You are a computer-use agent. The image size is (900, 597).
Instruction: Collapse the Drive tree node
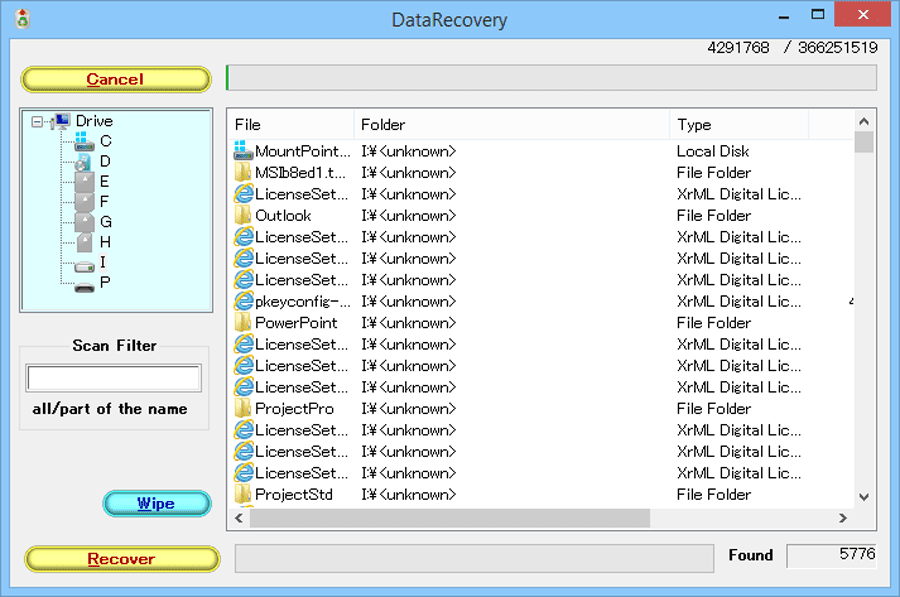(37, 122)
